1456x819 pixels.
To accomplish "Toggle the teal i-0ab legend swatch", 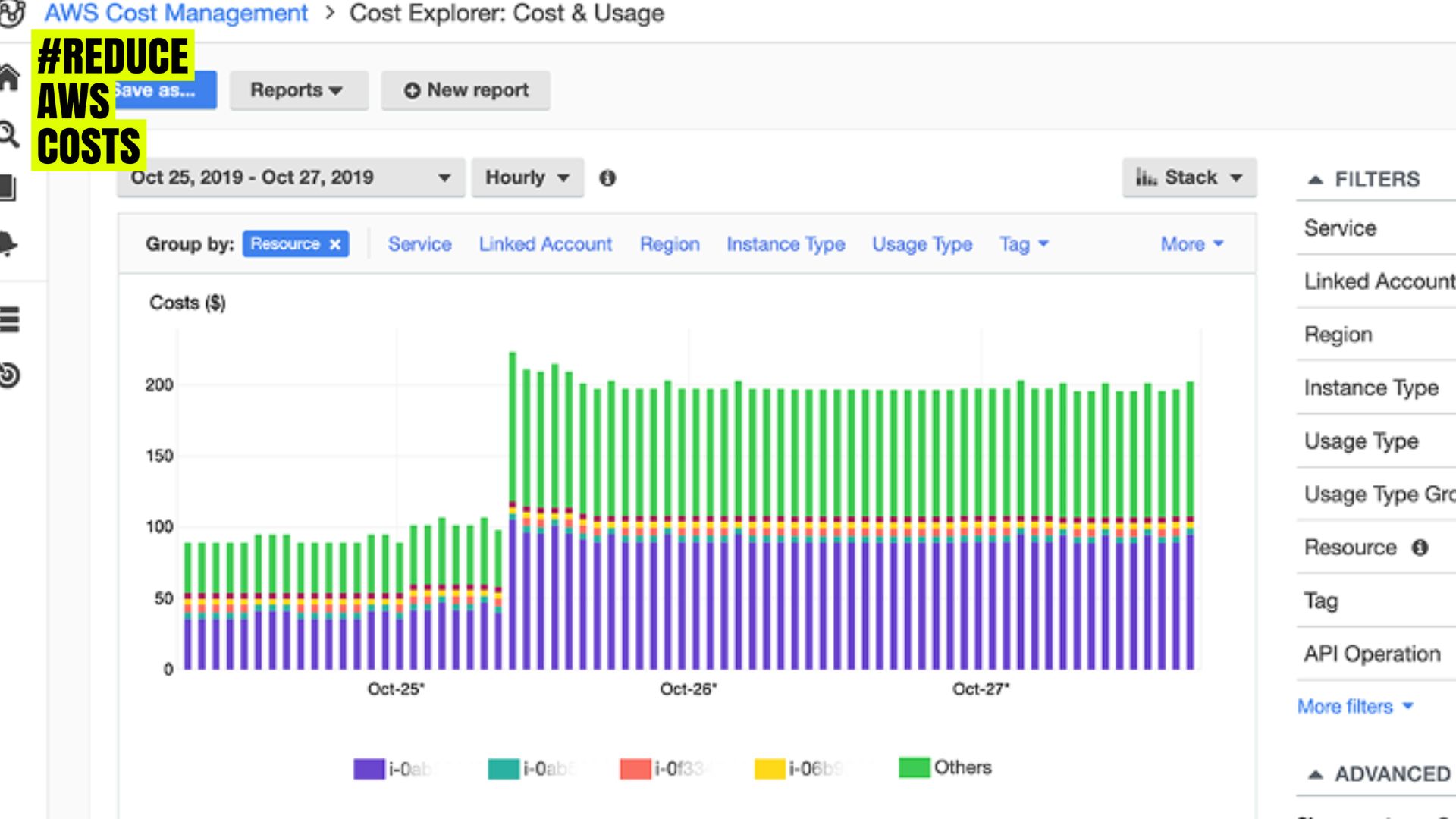I will 504,769.
